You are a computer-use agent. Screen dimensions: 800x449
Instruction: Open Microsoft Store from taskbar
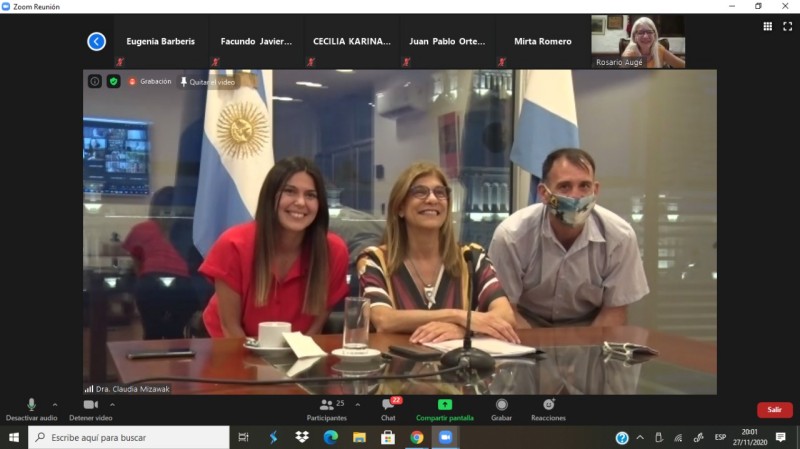pyautogui.click(x=388, y=437)
